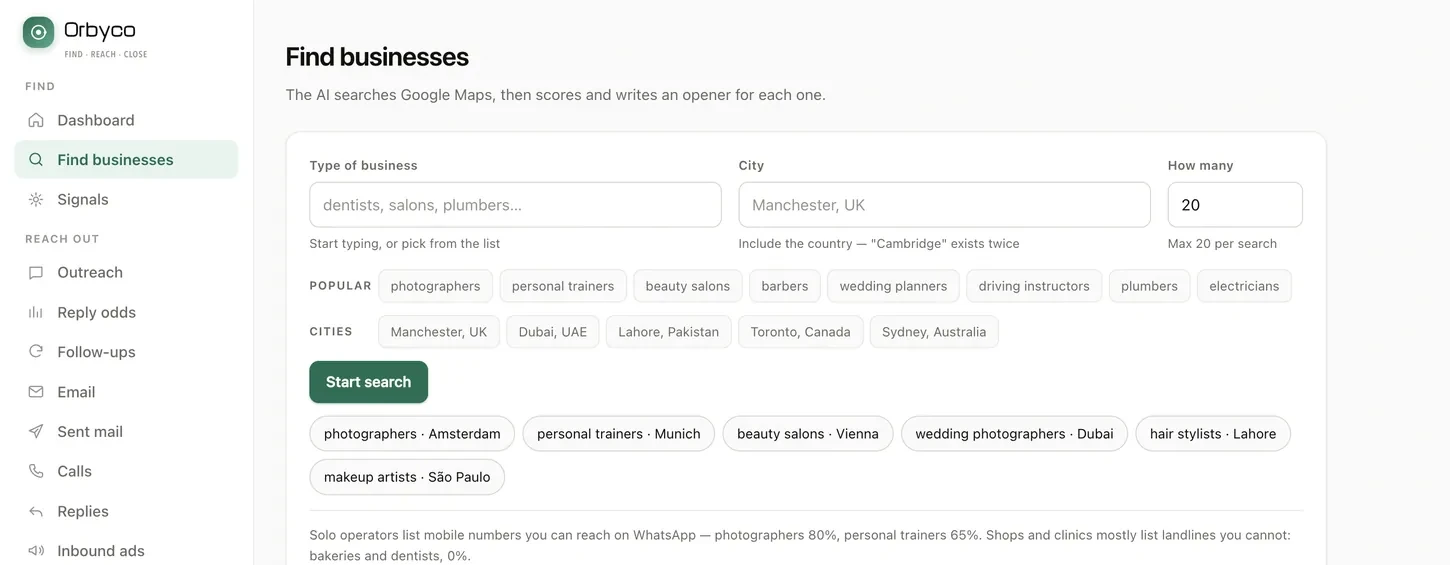This screenshot has width=1450, height=565.
Task: Click the Reply odds bar chart icon
Action: click(x=36, y=312)
